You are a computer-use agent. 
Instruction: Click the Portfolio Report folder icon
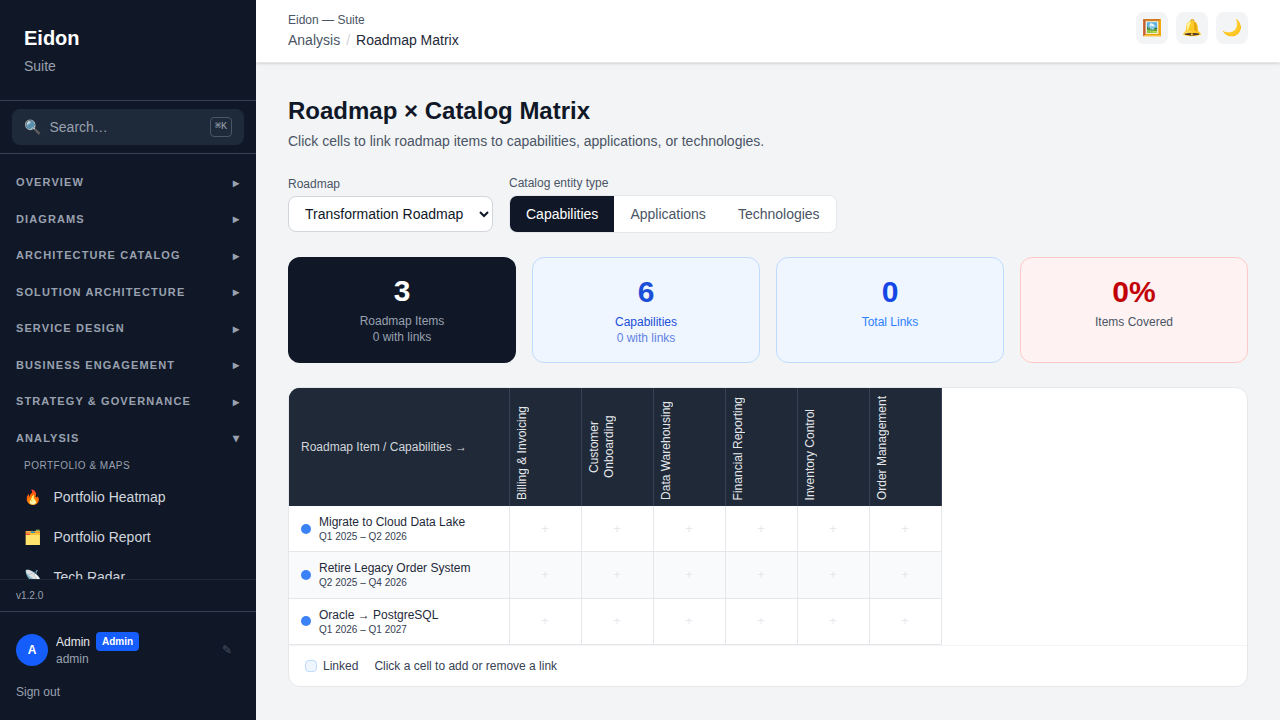tap(33, 537)
